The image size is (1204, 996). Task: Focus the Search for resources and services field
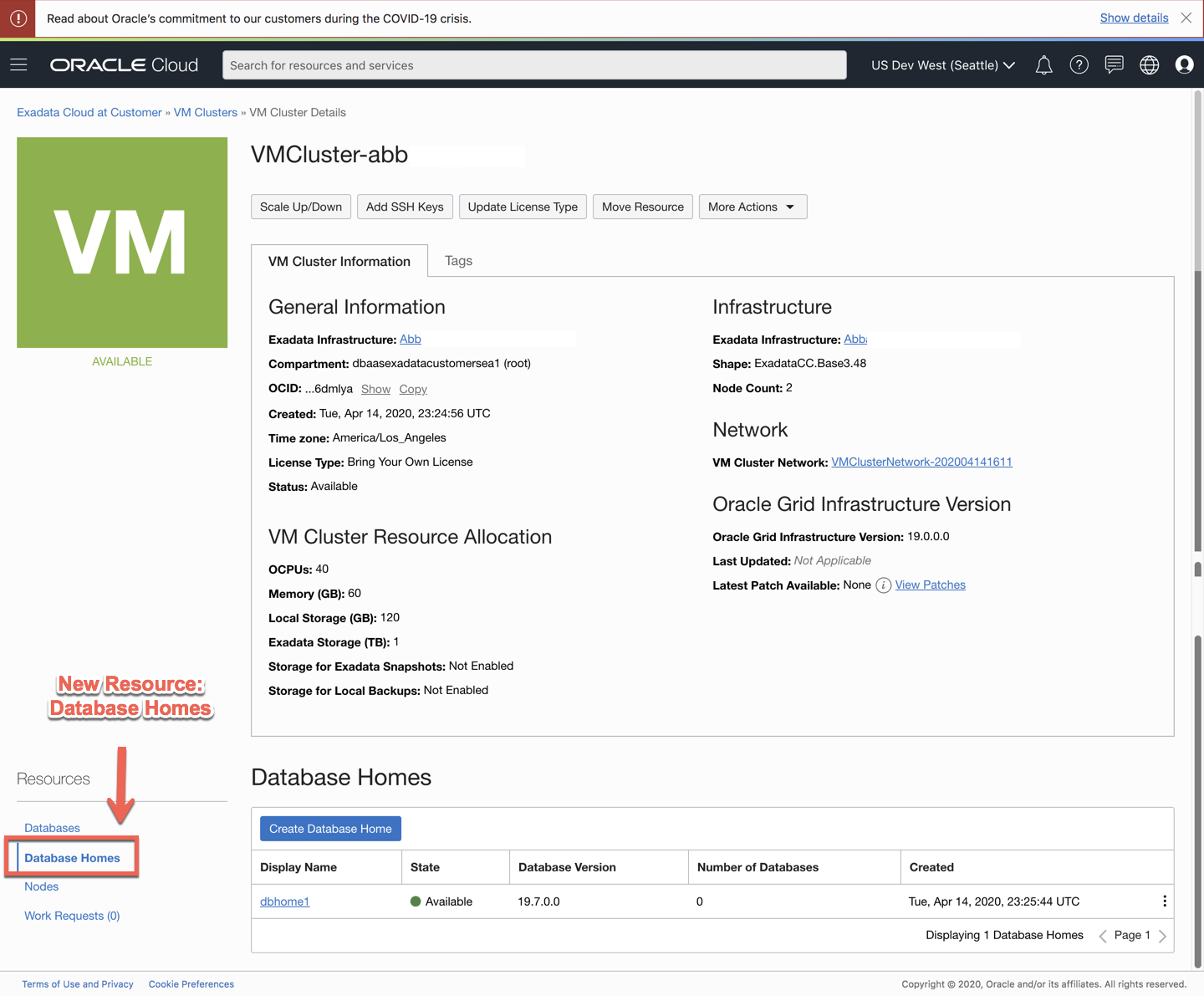click(534, 65)
